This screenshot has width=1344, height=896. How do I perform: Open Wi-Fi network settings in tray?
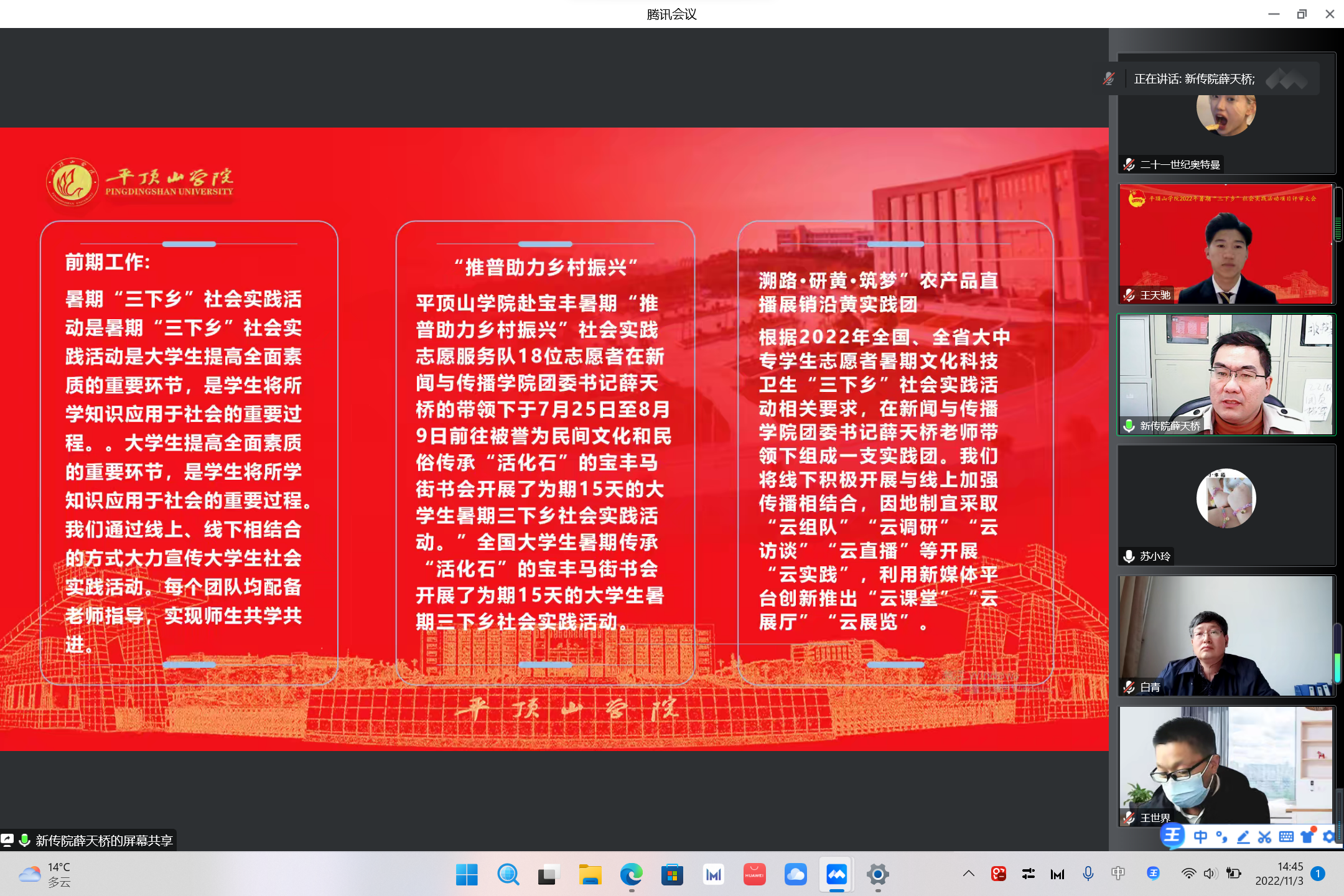pos(1188,874)
